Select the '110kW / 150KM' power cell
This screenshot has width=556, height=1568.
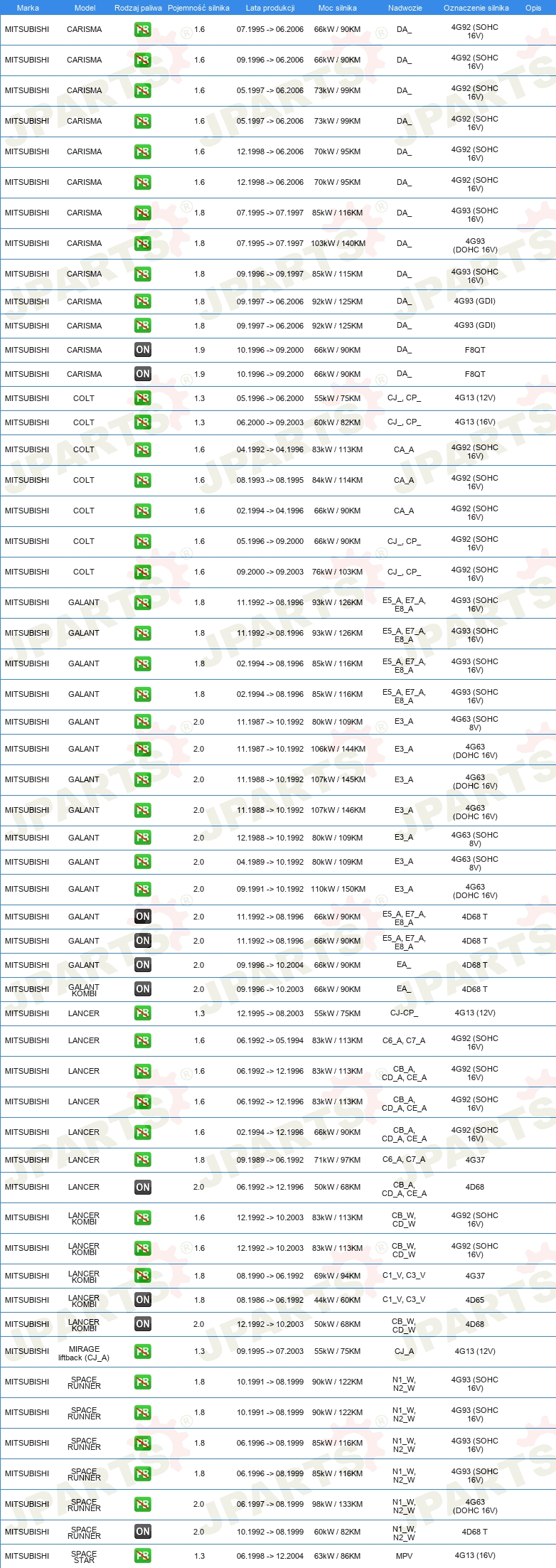pyautogui.click(x=338, y=889)
